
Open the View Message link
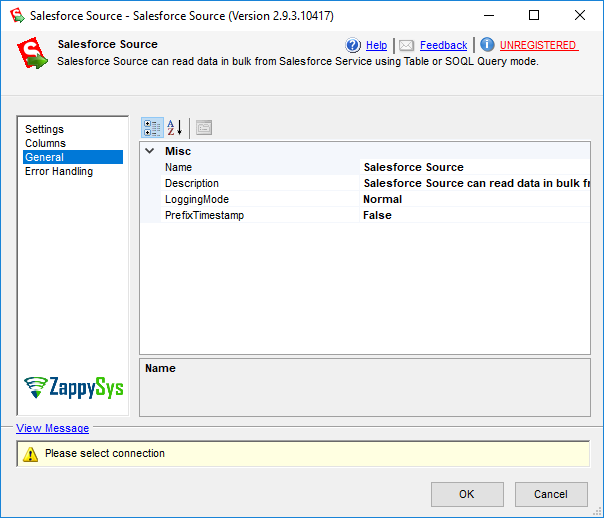click(52, 428)
